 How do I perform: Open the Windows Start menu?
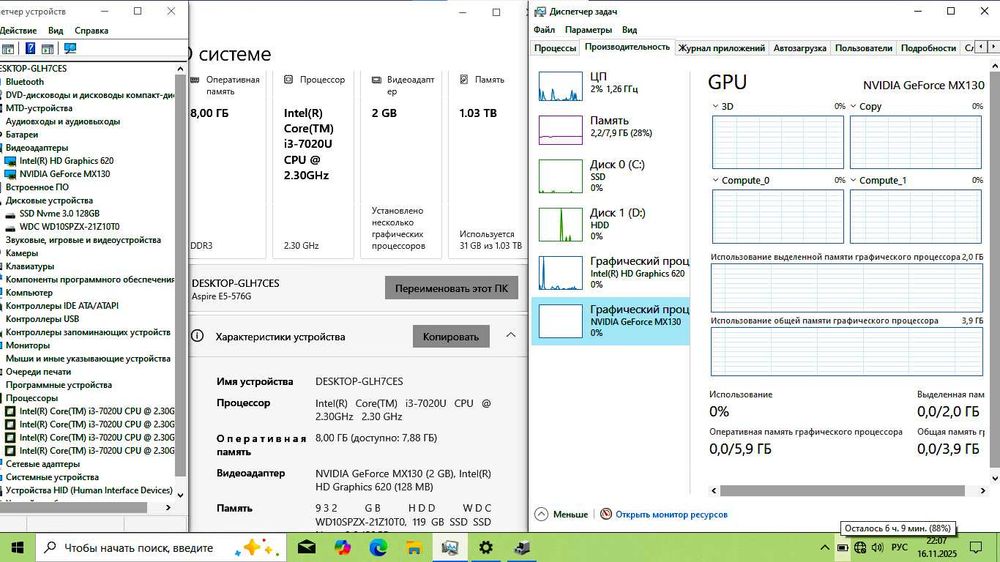coord(18,547)
